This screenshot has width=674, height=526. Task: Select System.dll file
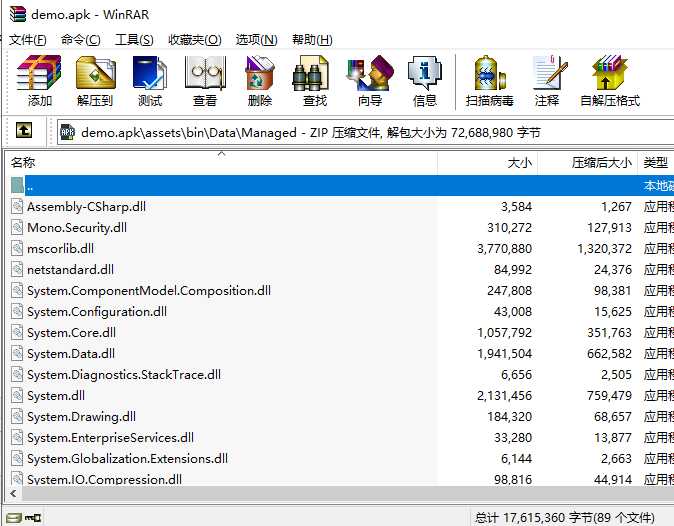[x=340, y=395]
